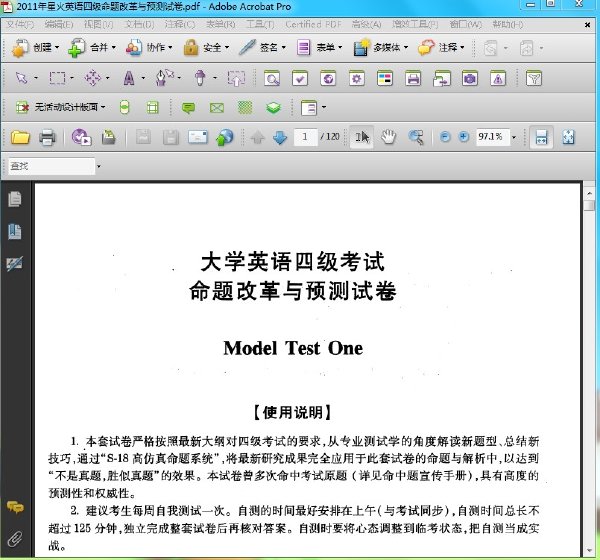Open the 文档 (Document) menu
Image resolution: width=600 pixels, height=560 pixels.
(x=139, y=24)
